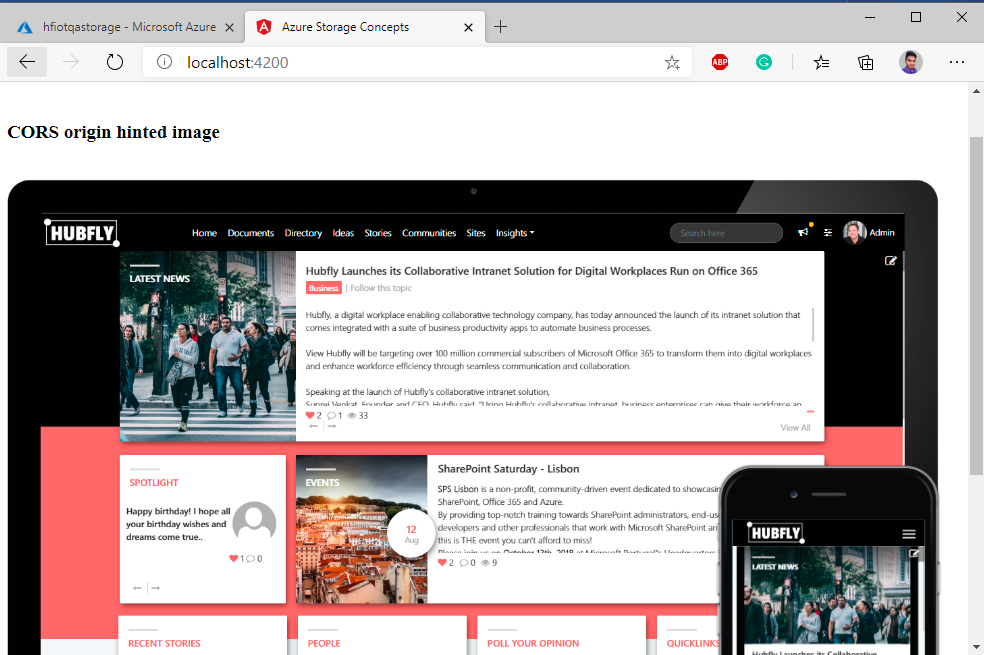Expand the Insights dropdown menu
Viewport: 984px width, 655px height.
tap(515, 233)
